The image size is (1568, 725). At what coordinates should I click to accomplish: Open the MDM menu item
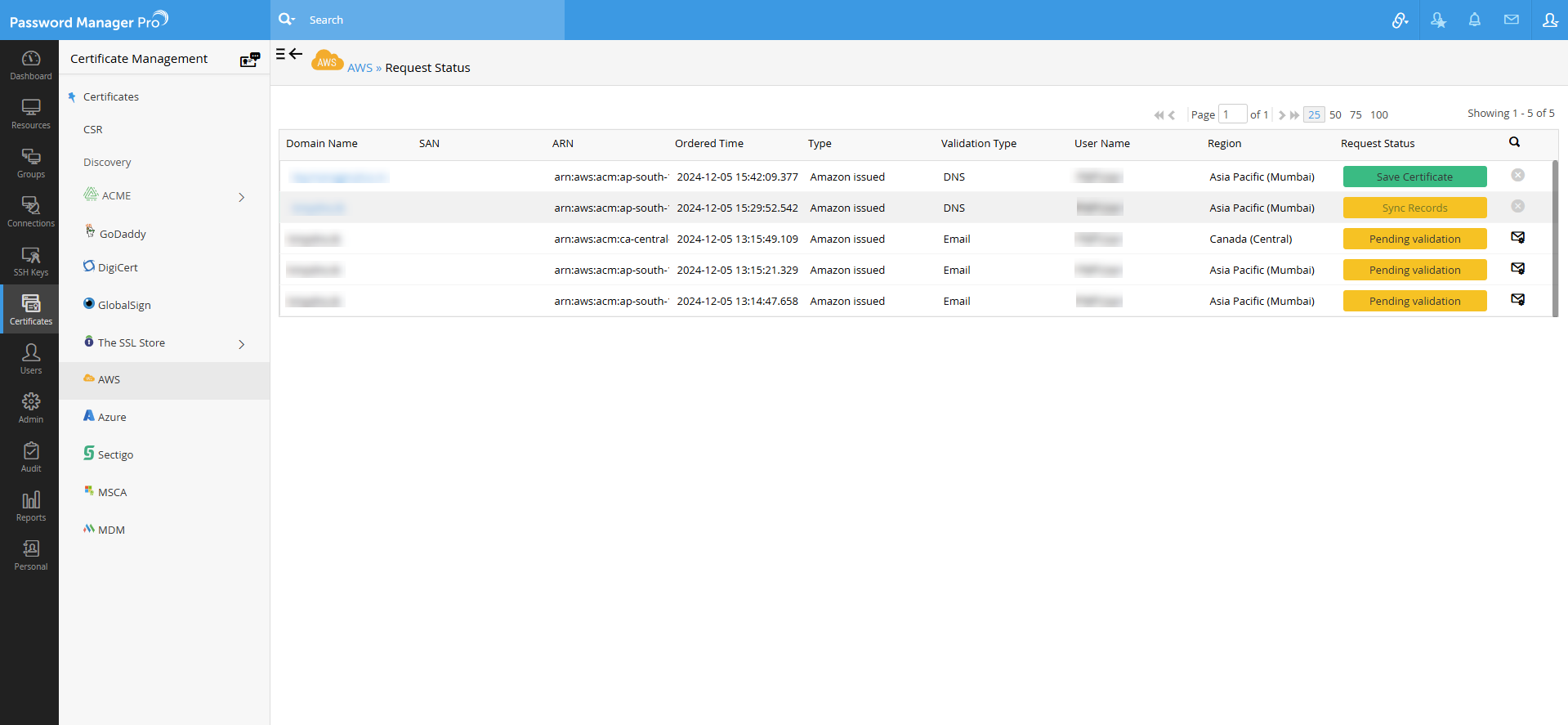(x=111, y=530)
